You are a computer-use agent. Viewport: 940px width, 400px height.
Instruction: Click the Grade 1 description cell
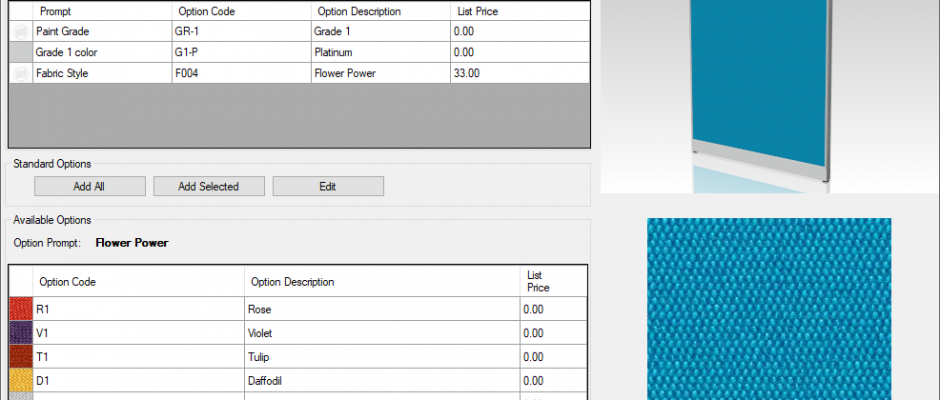point(381,31)
